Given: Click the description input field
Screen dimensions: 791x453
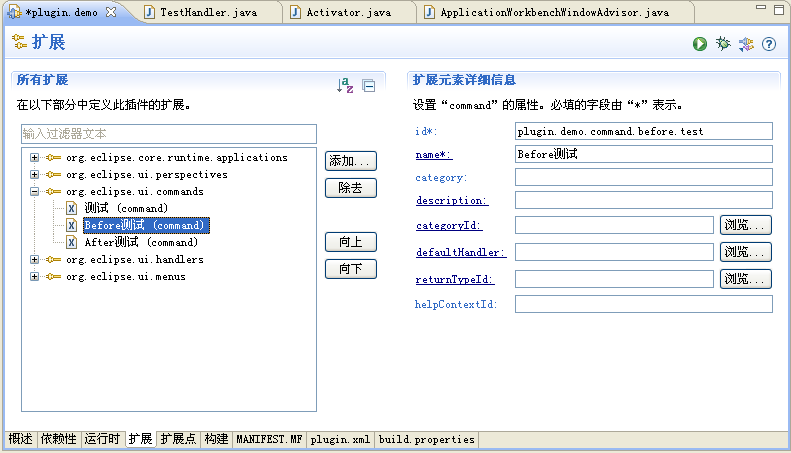Looking at the screenshot, I should (x=644, y=200).
